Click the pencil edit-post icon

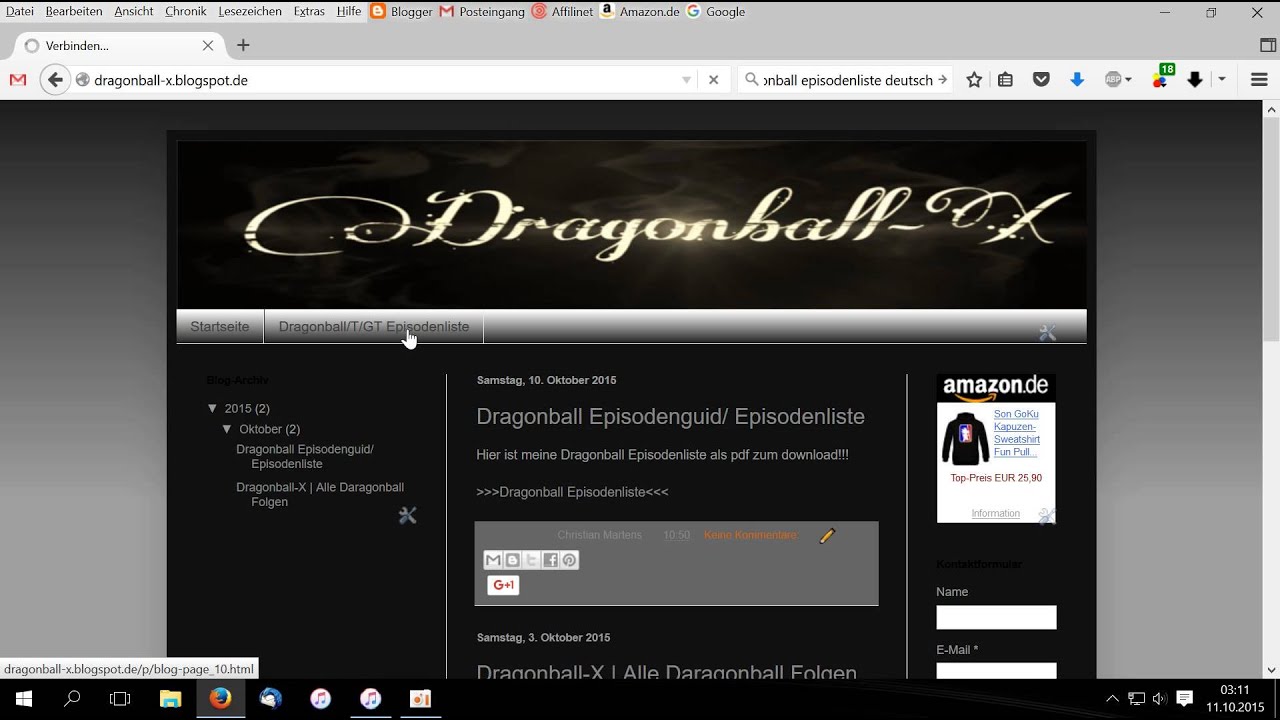pos(827,536)
